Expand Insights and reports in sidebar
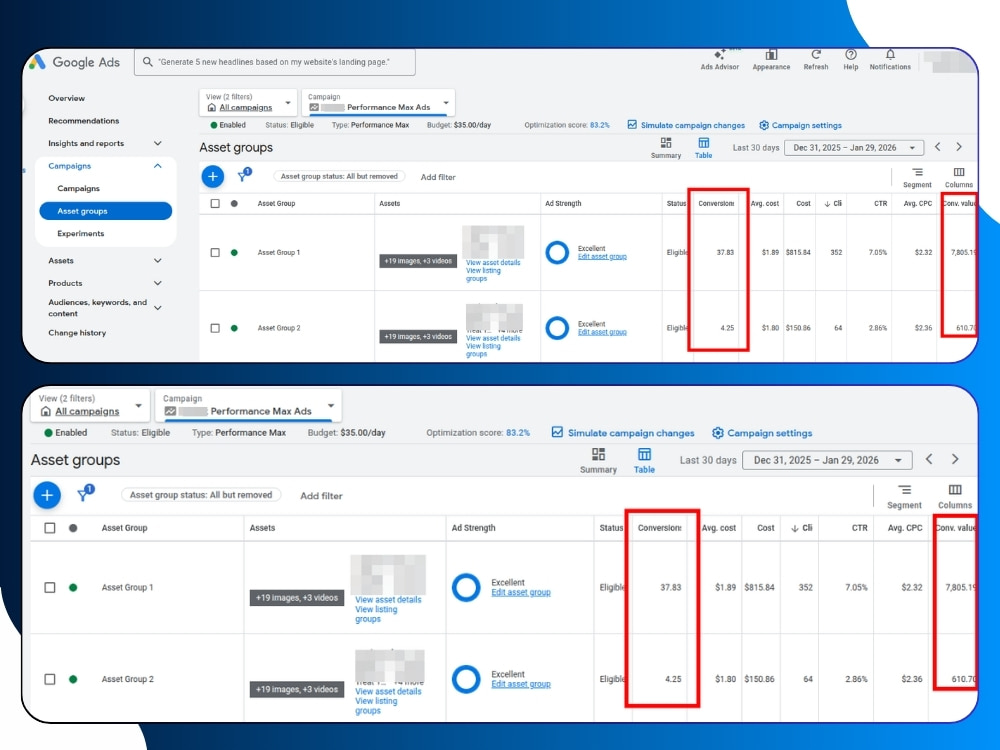Viewport: 1000px width, 750px height. pos(158,143)
